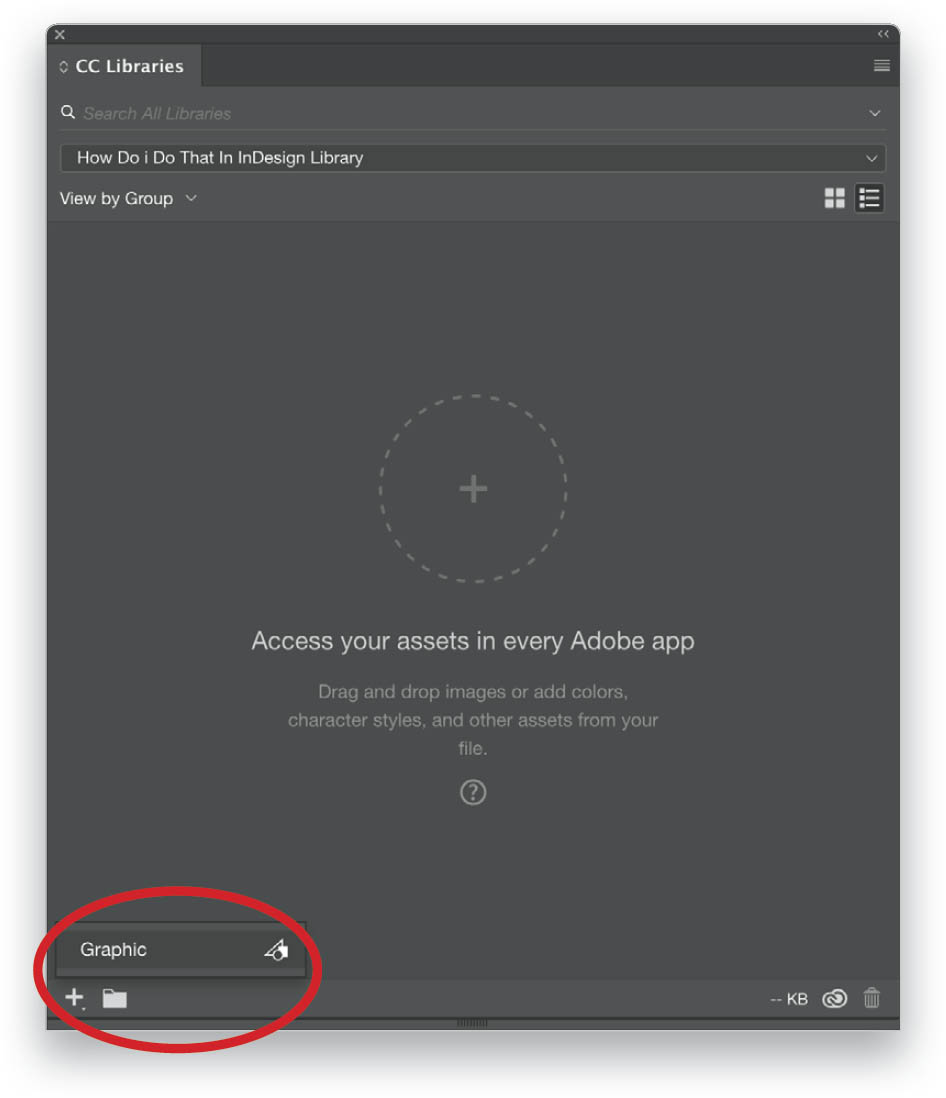Toggle the panel size arrows beside CC Libraries

(64, 67)
